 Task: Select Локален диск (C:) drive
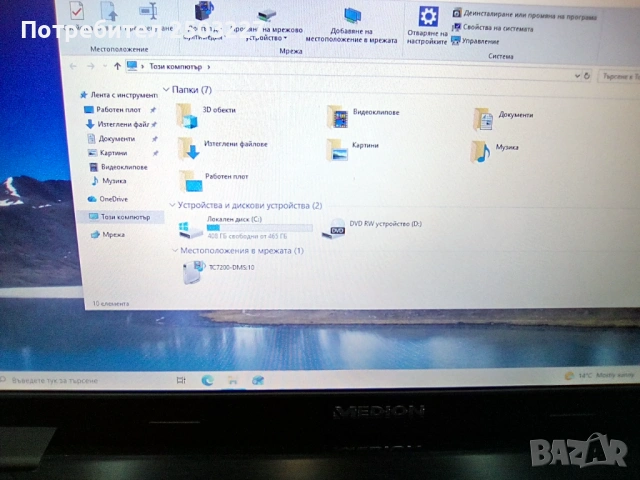(246, 228)
